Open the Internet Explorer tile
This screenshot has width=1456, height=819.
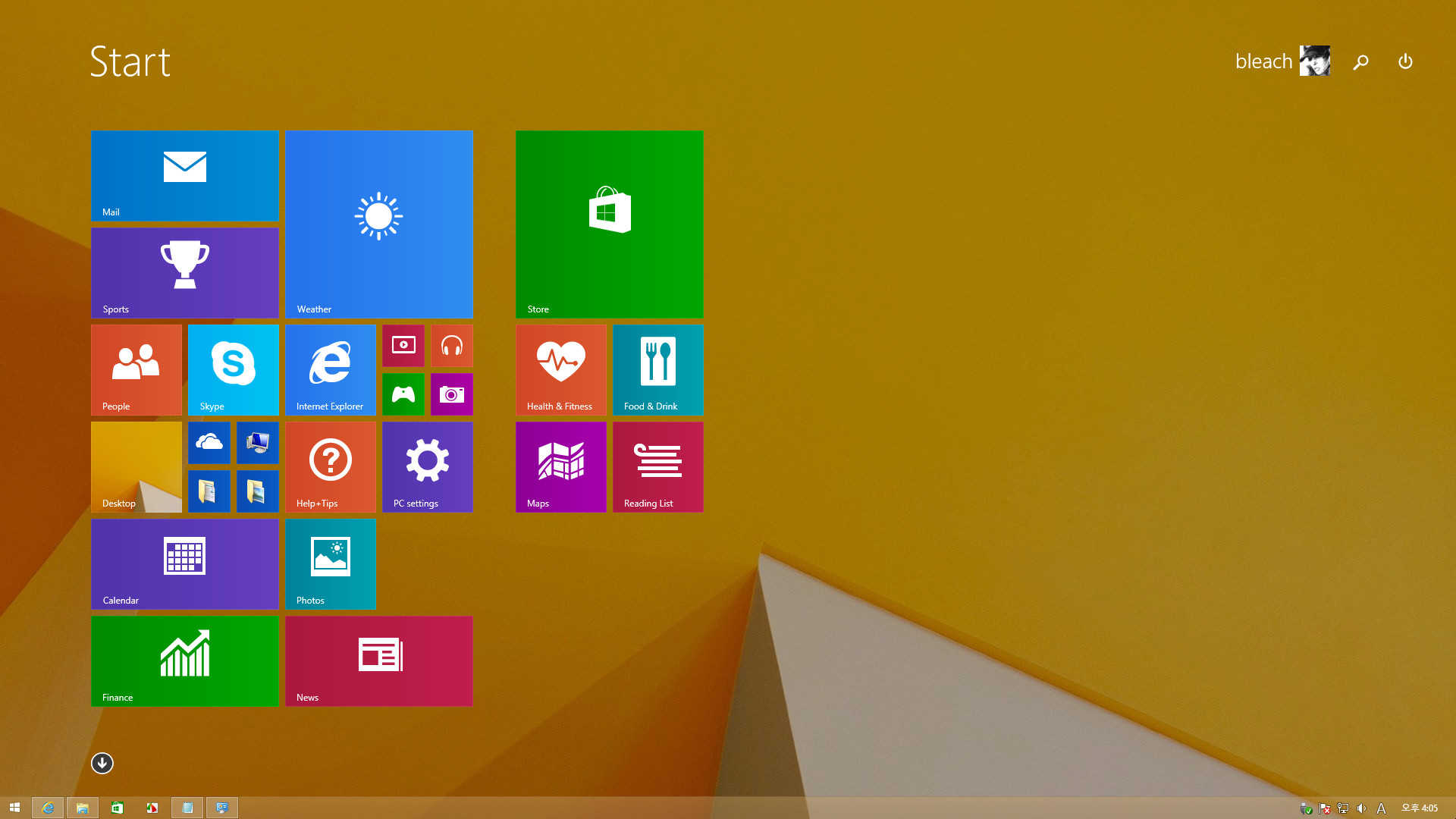331,370
